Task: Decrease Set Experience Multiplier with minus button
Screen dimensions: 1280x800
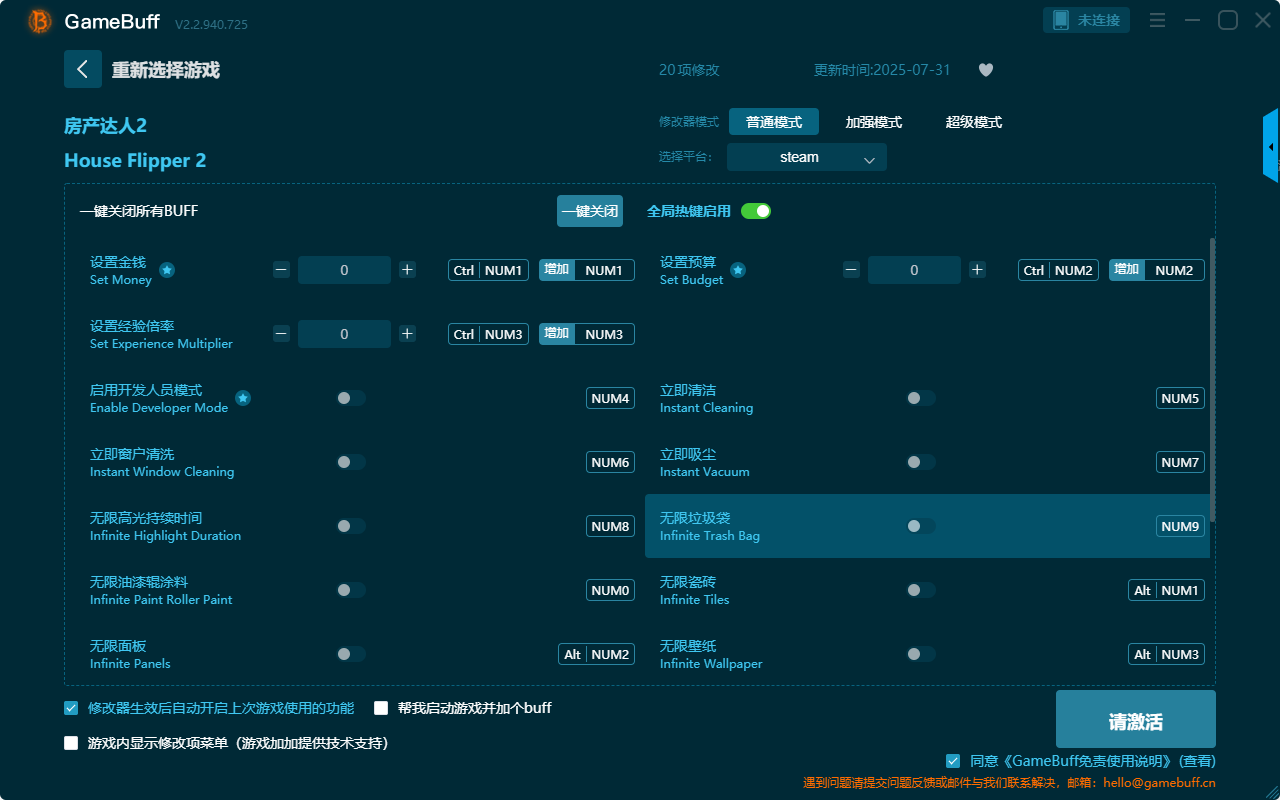Action: pos(281,334)
